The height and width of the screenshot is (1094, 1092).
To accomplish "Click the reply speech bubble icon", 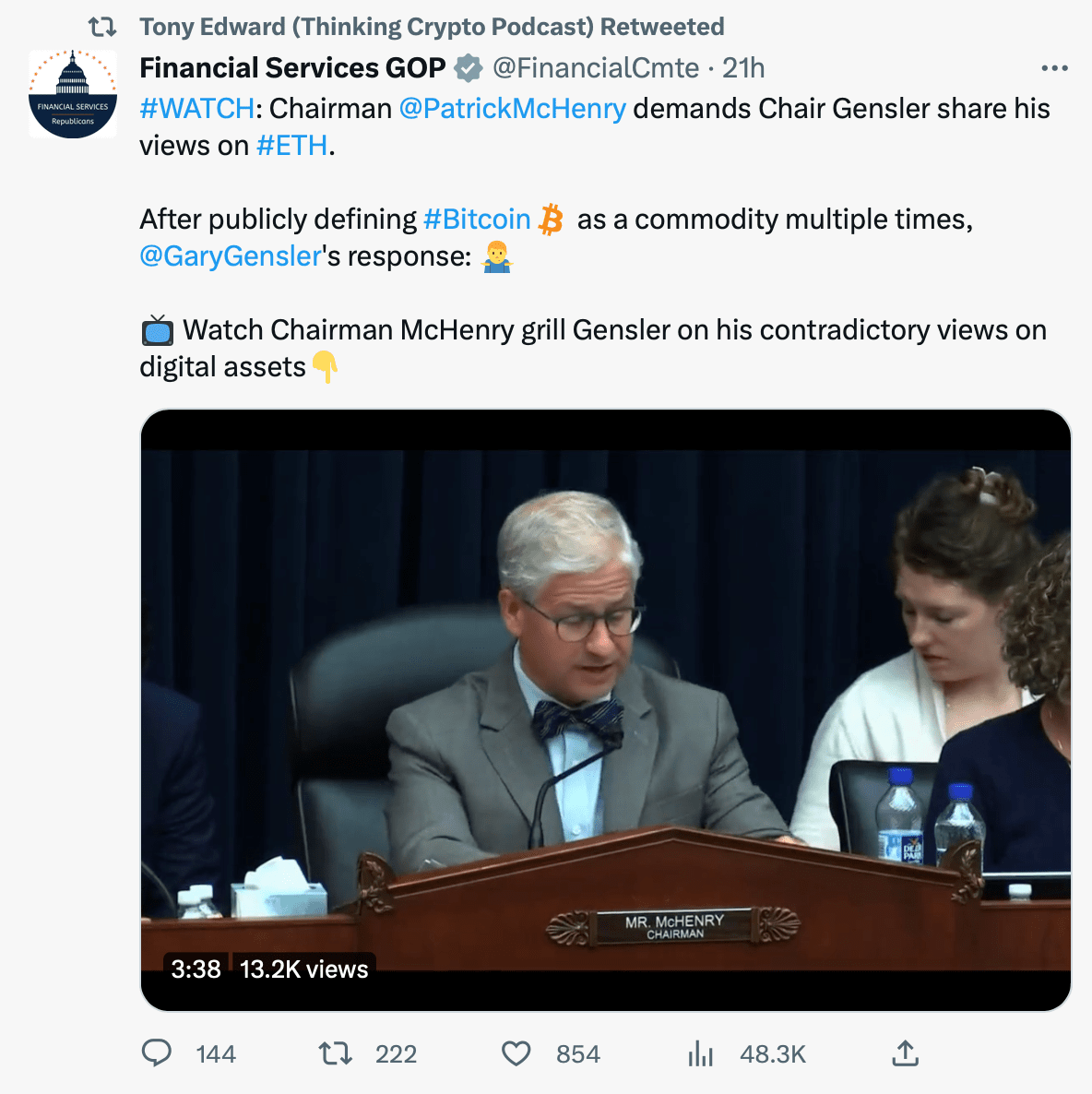I will pyautogui.click(x=157, y=1052).
